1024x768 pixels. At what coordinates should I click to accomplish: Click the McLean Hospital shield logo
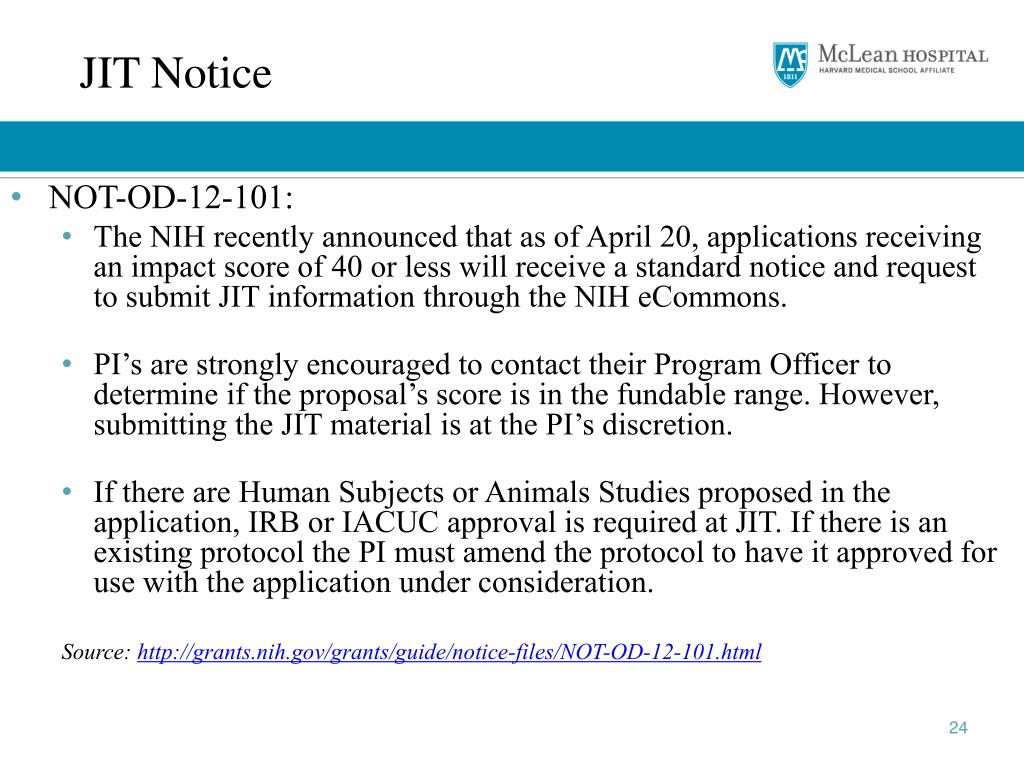point(790,62)
